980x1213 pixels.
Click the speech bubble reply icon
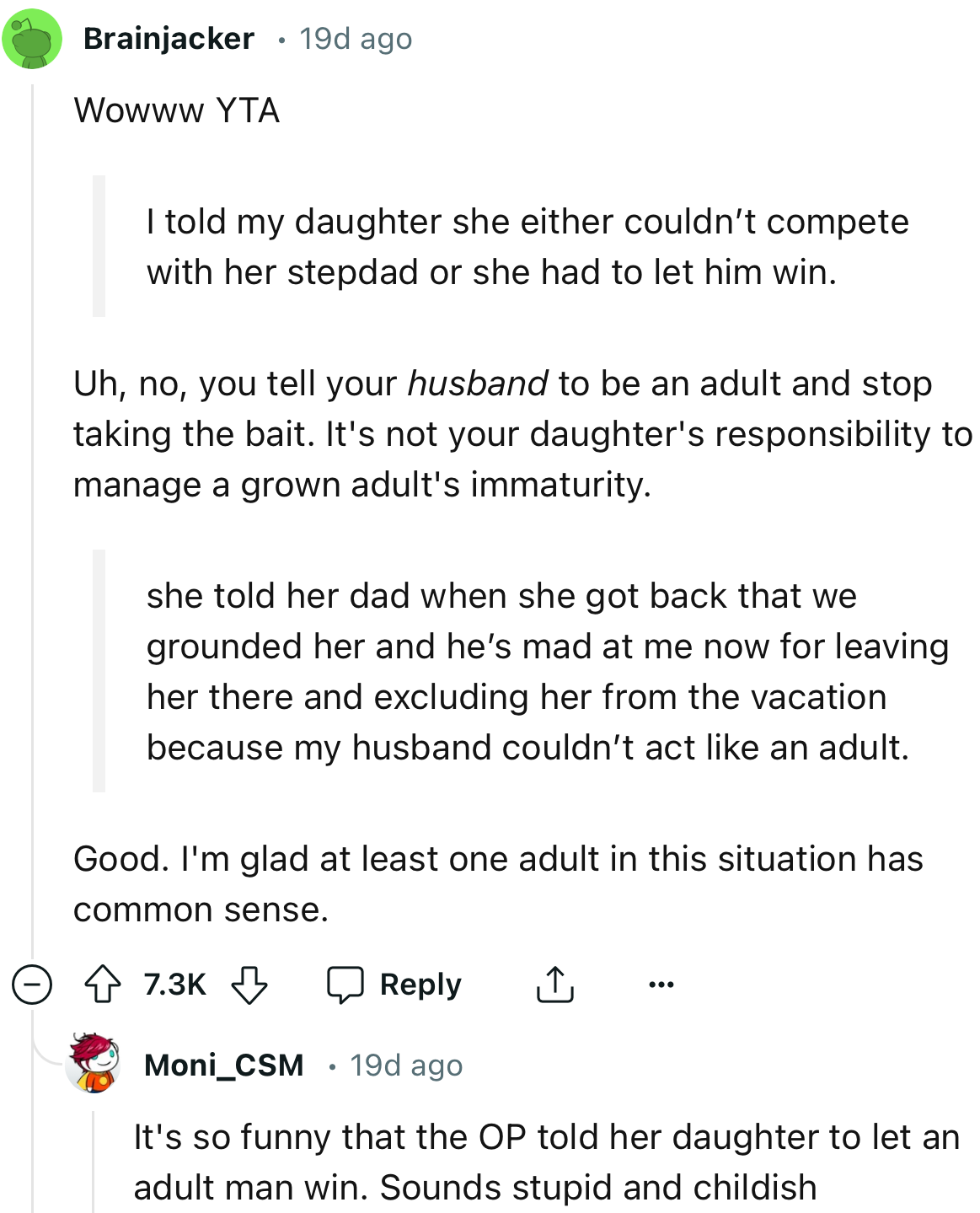[345, 985]
